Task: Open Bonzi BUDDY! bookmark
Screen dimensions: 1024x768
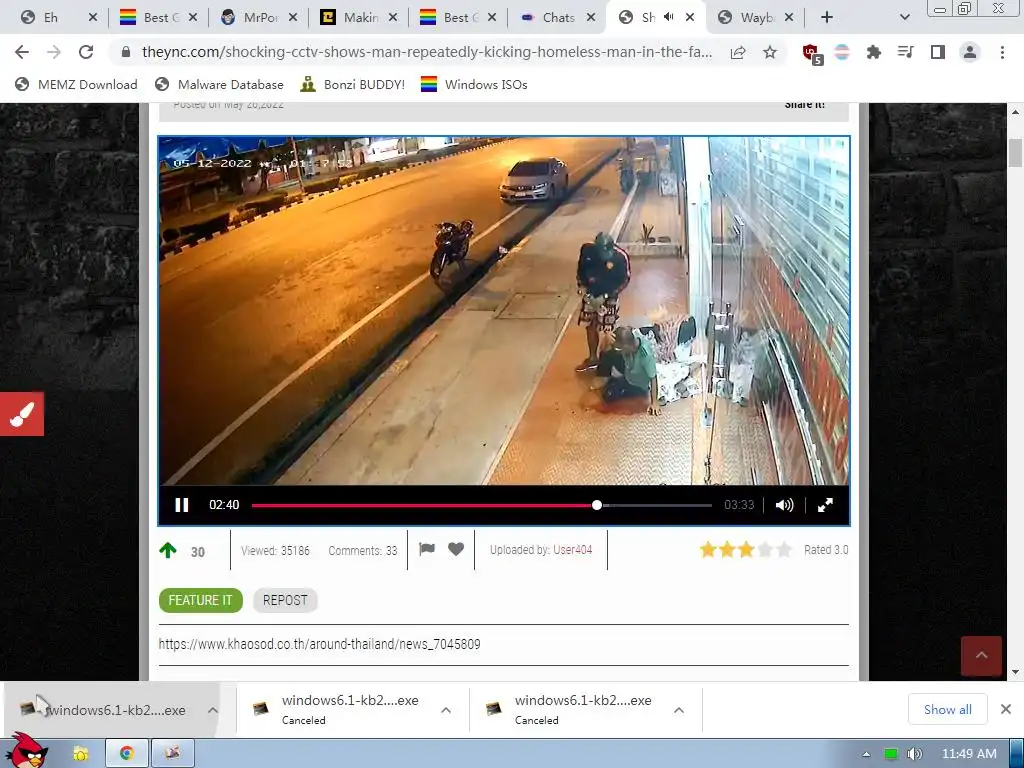Action: [x=353, y=84]
